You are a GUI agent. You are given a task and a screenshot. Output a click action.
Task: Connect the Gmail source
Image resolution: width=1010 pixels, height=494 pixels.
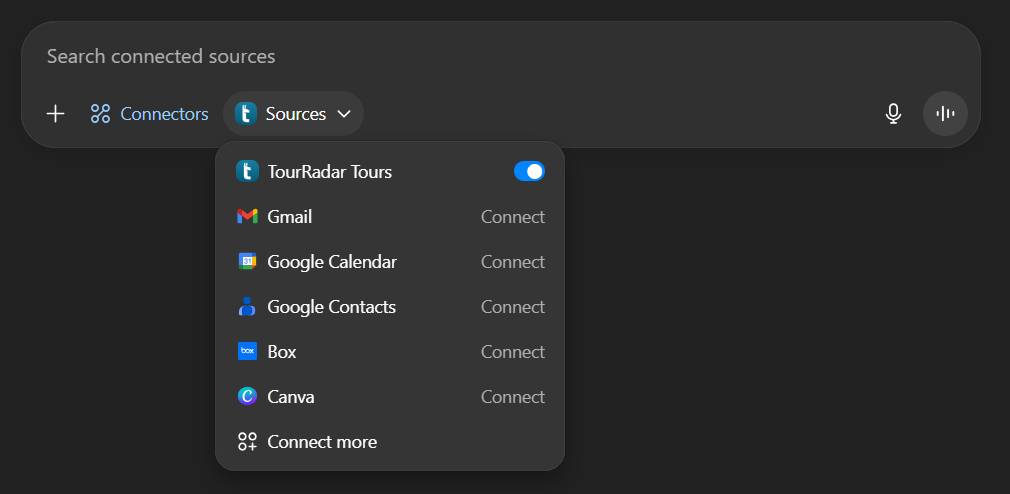[x=512, y=217]
